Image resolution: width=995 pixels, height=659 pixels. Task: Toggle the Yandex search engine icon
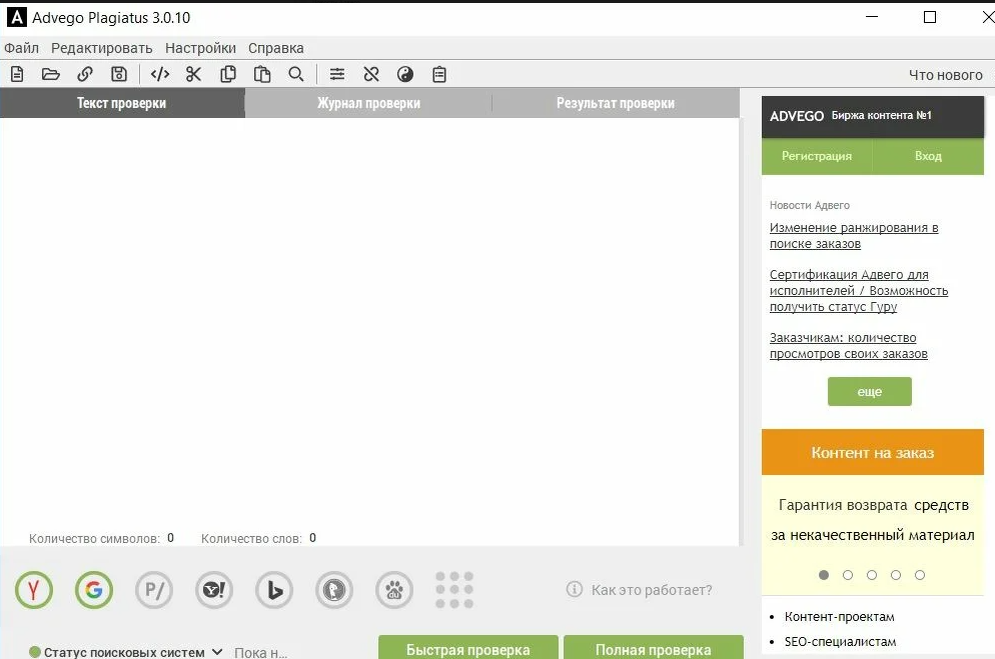point(34,590)
